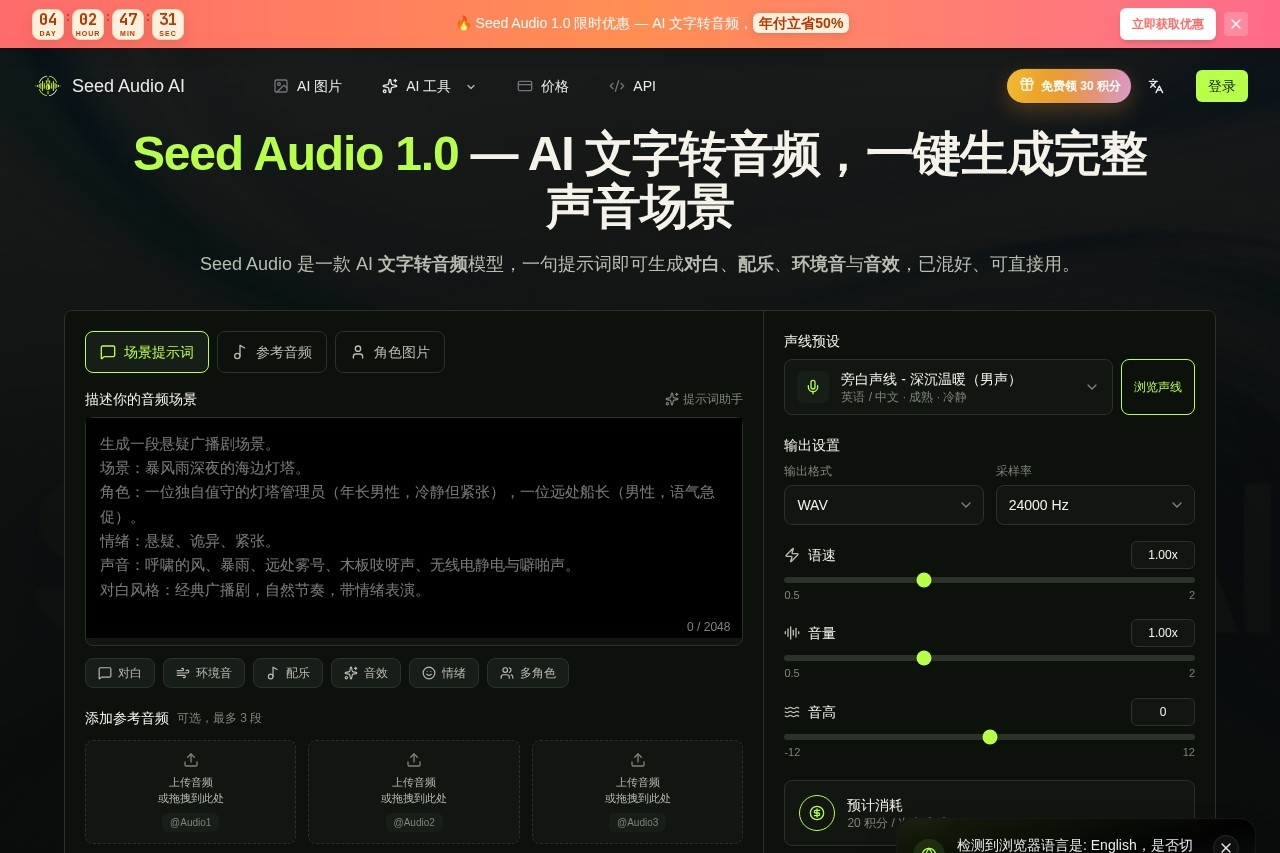Viewport: 1280px width, 853px height.
Task: Toggle the 环境音 ambient tag
Action: 204,673
